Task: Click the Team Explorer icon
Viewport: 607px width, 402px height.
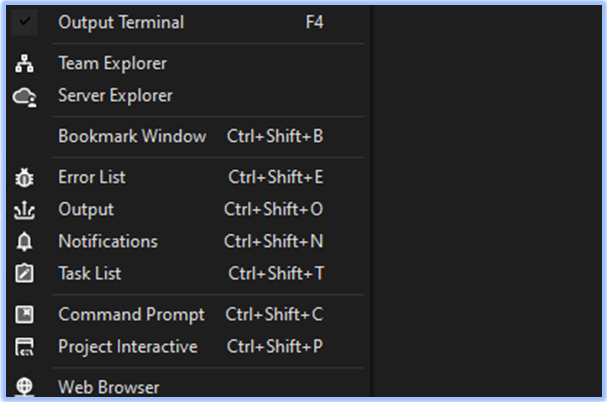Action: click(x=26, y=64)
